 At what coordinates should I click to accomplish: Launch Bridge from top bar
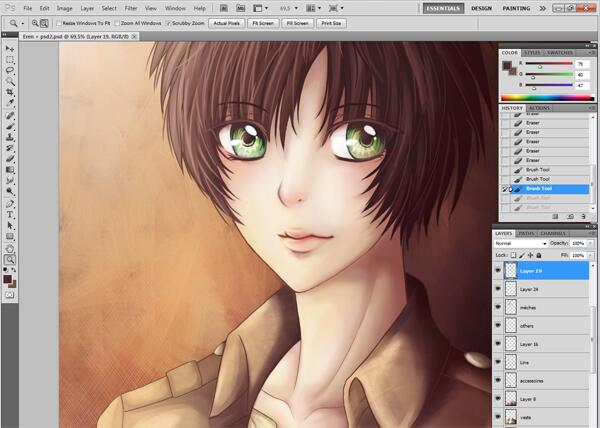pos(224,8)
